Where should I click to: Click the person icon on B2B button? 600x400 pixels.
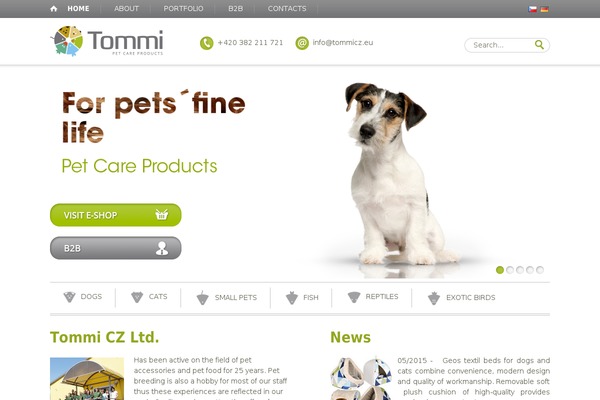click(162, 248)
